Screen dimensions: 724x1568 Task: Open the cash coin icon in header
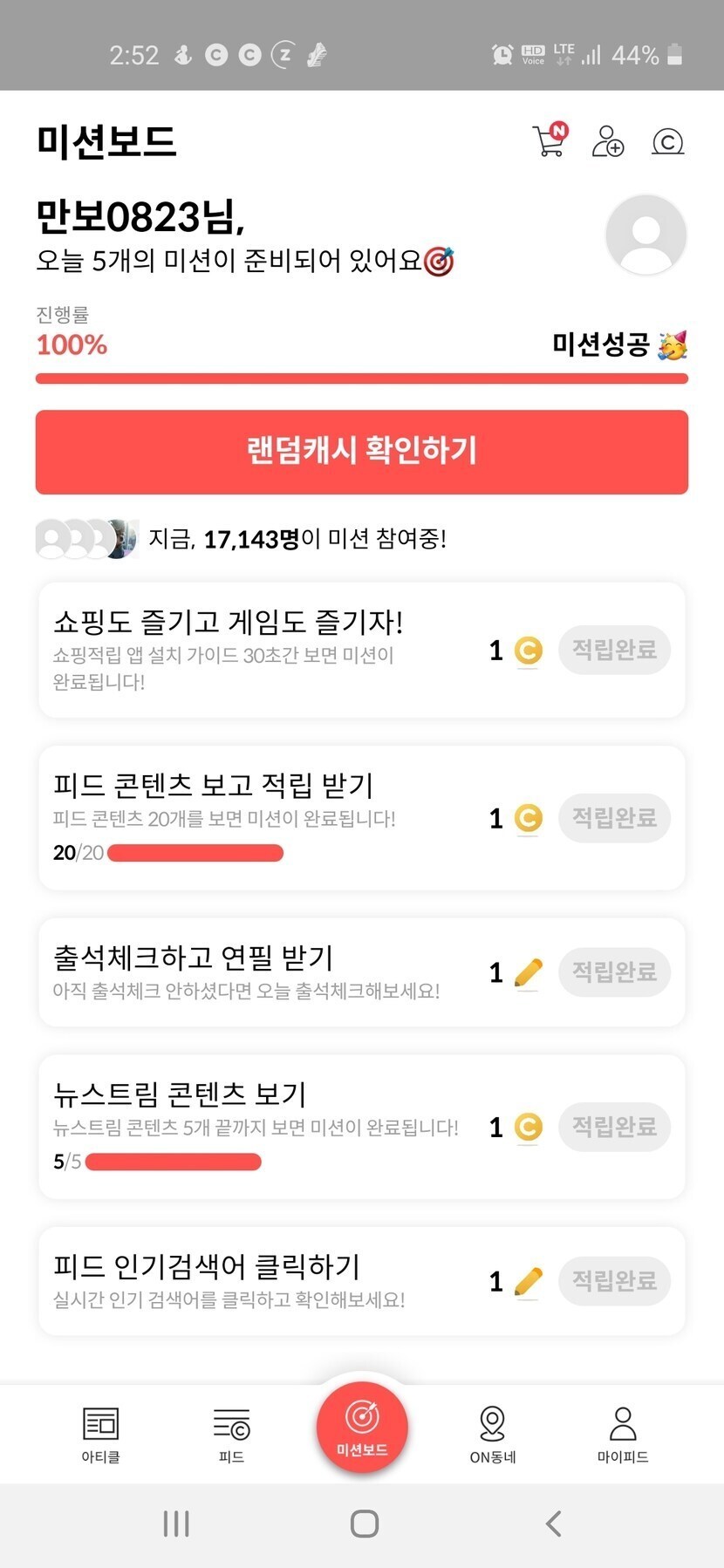point(667,141)
